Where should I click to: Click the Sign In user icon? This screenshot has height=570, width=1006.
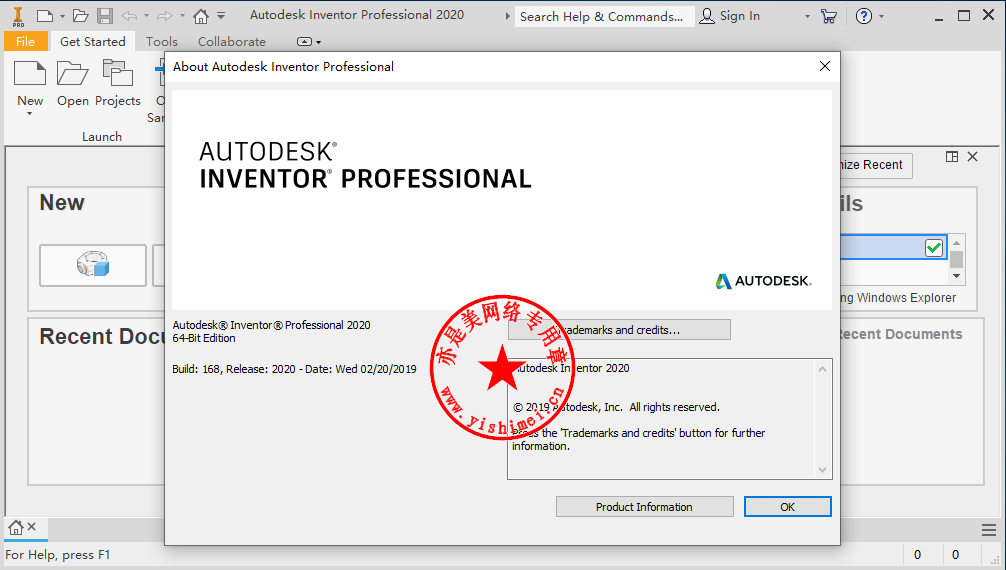(x=706, y=16)
